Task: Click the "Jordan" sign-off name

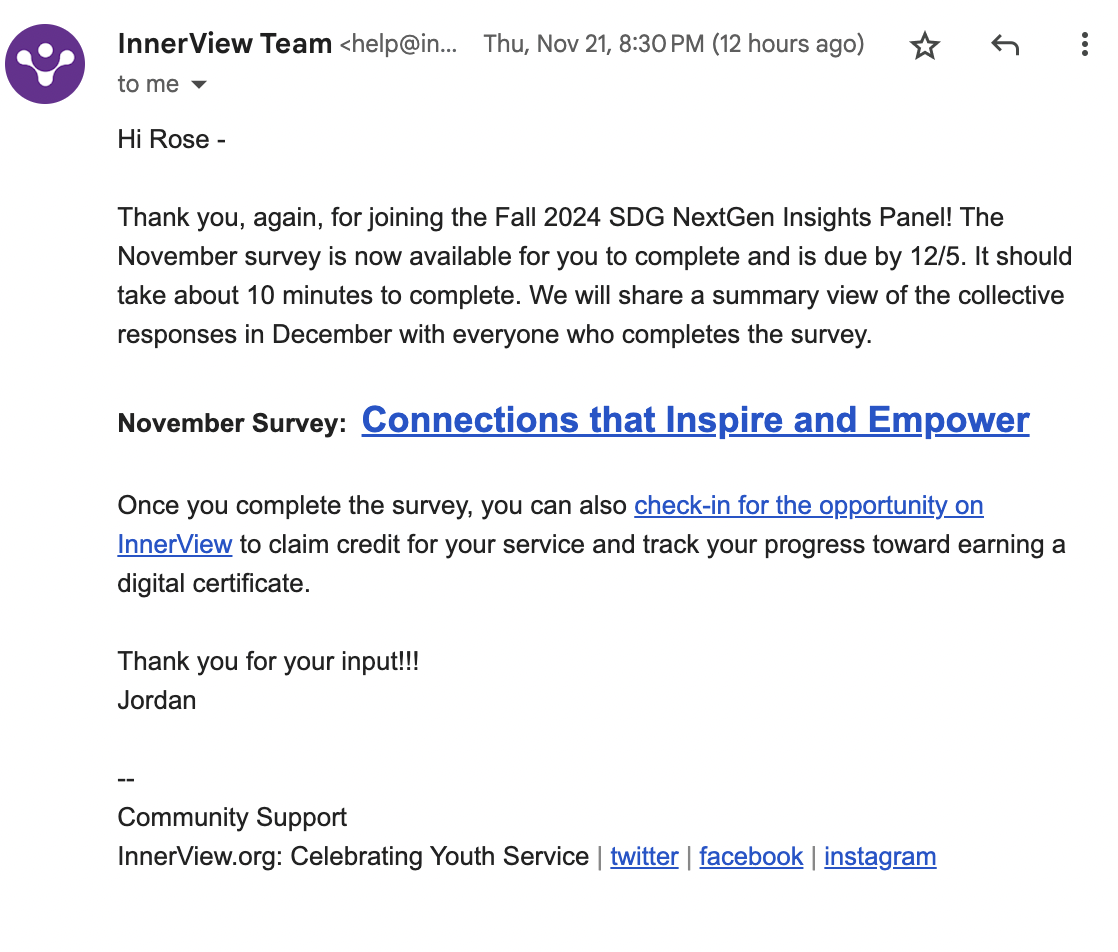Action: coord(157,700)
